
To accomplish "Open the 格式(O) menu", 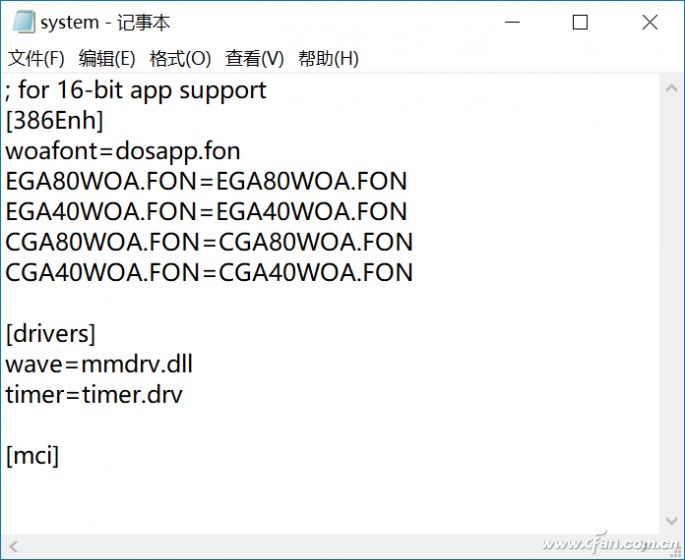I will click(180, 59).
